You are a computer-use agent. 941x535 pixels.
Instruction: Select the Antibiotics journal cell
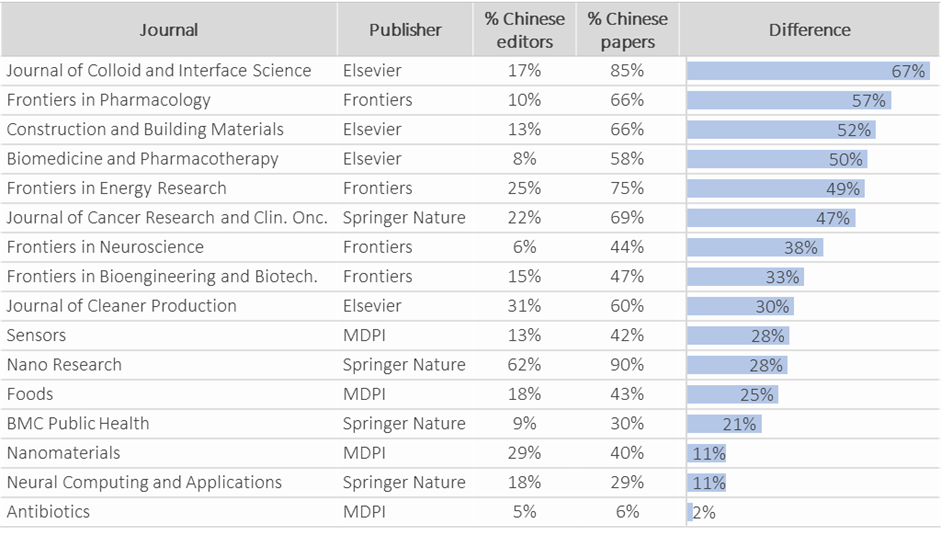tap(48, 512)
